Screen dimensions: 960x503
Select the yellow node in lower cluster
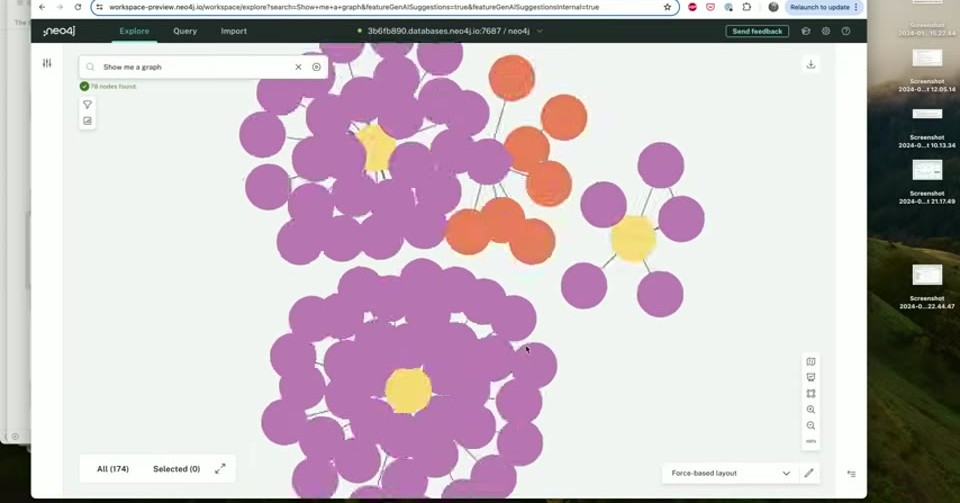(408, 390)
